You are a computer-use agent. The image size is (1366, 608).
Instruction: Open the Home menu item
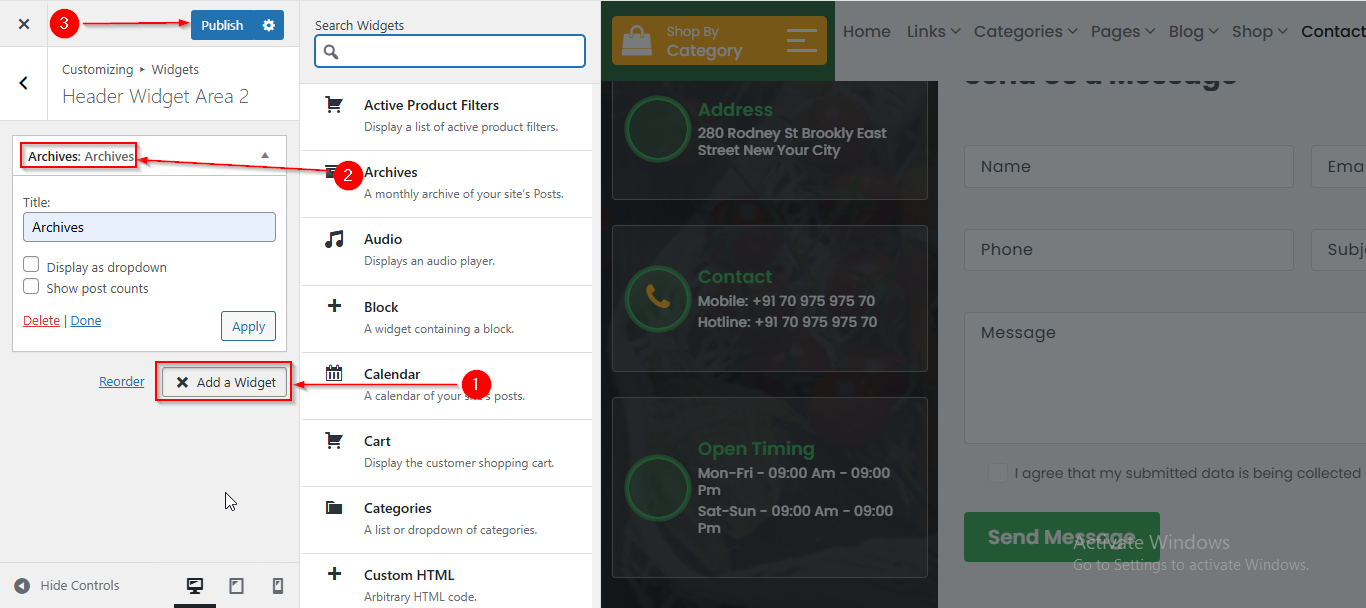click(866, 32)
